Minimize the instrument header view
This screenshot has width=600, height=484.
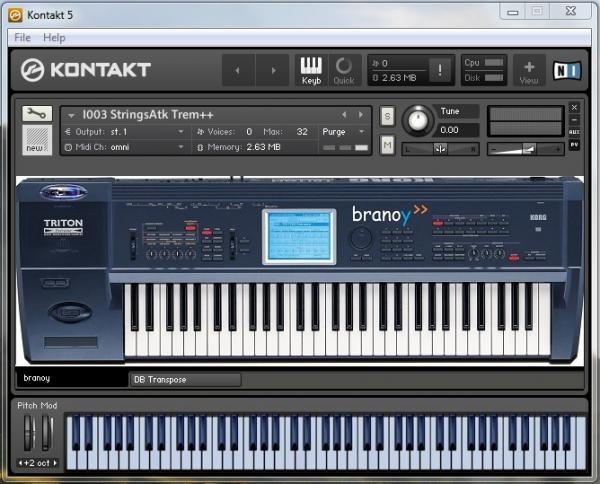click(574, 120)
